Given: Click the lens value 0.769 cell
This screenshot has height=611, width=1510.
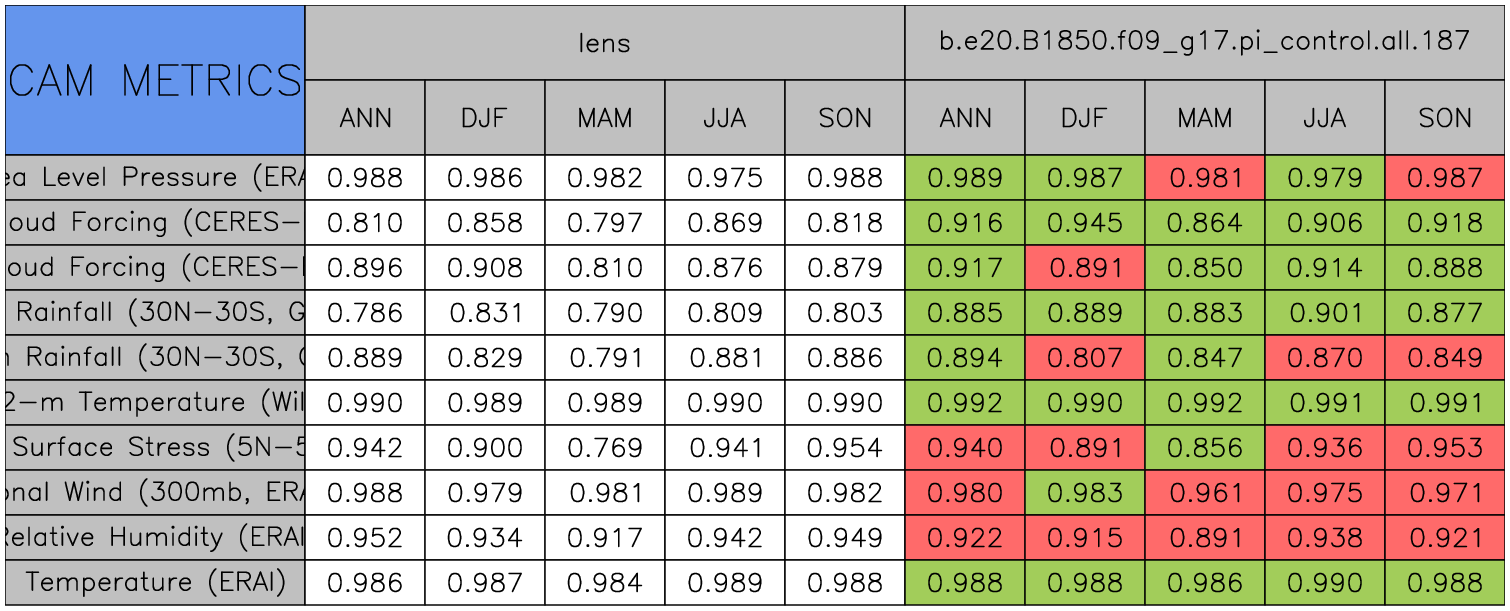Looking at the screenshot, I should [604, 447].
